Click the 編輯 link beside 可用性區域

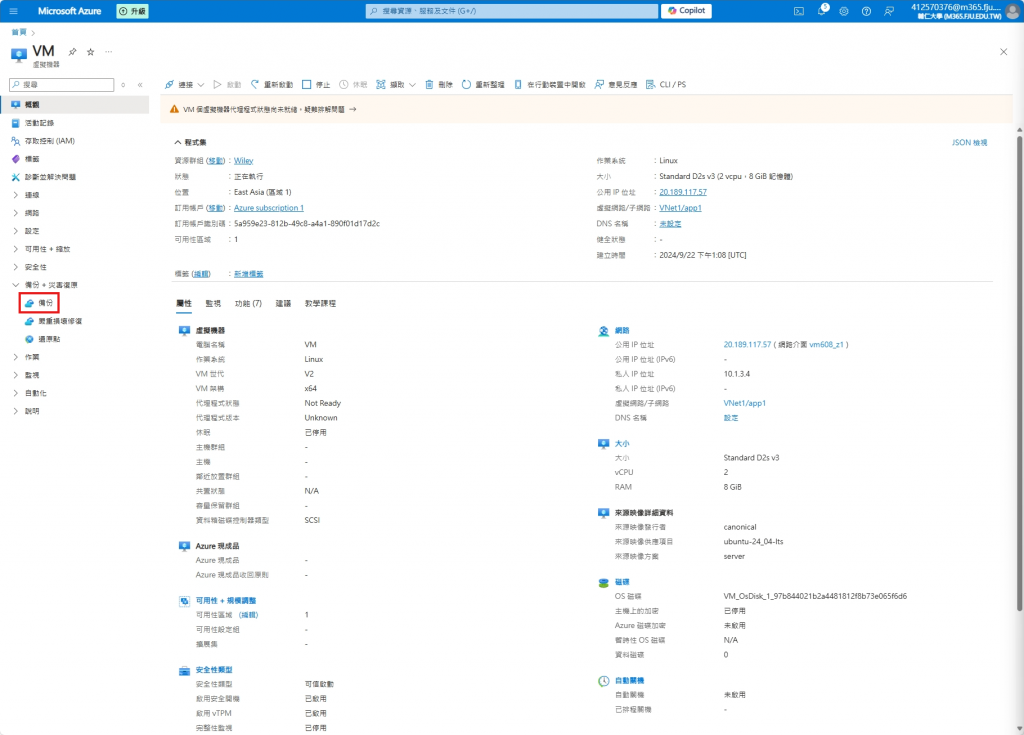point(249,615)
